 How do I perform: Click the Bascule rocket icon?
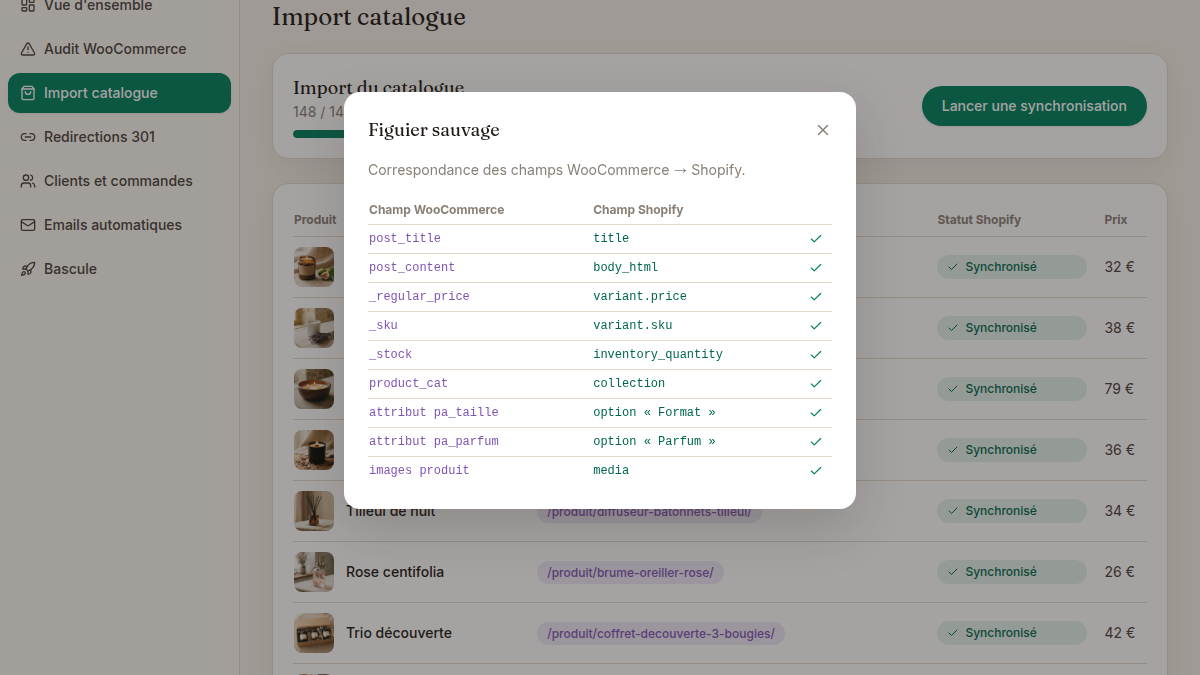(x=28, y=269)
